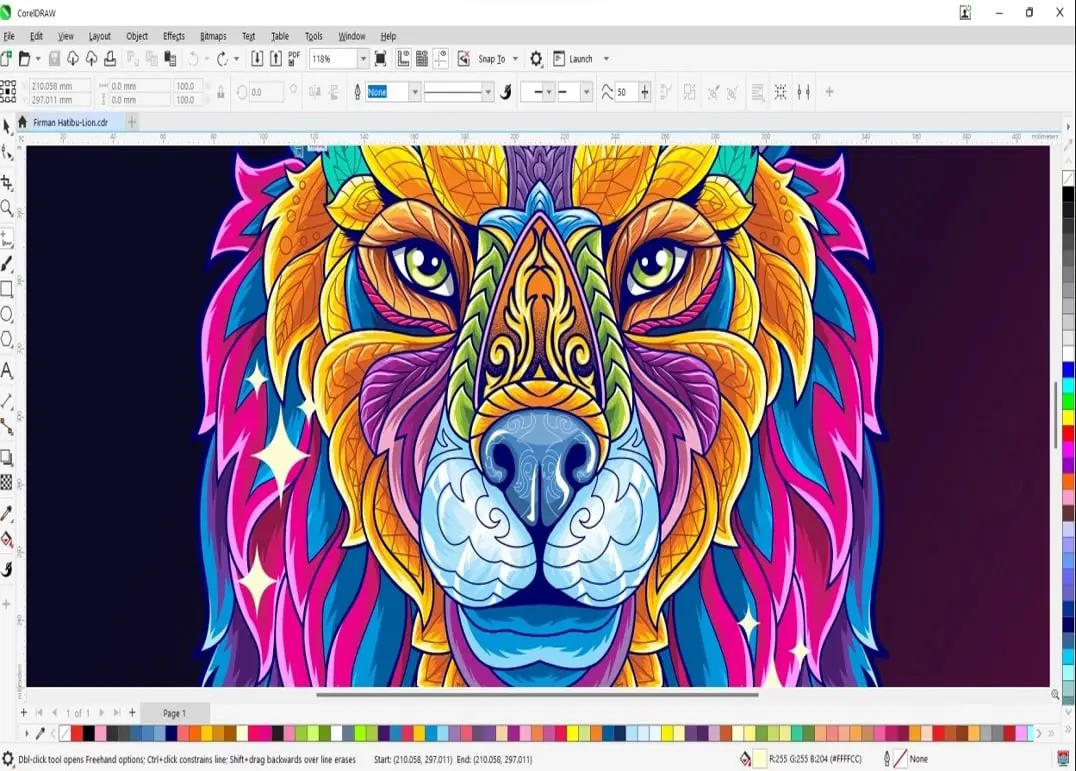Select the Page 1 tab
The image size is (1076, 771).
pos(174,713)
